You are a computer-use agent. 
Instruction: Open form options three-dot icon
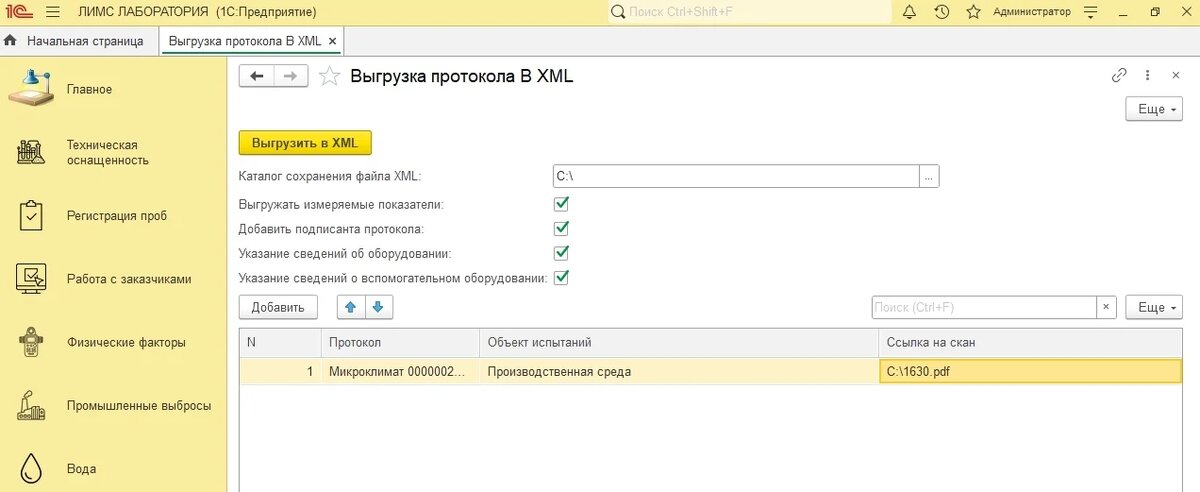coord(1148,75)
